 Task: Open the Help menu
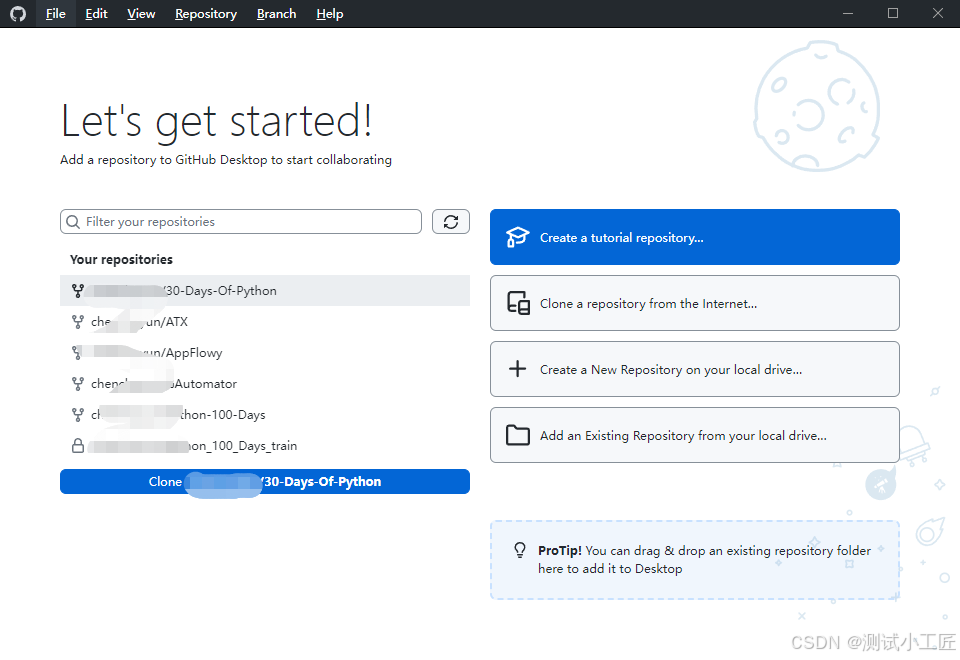click(x=329, y=13)
